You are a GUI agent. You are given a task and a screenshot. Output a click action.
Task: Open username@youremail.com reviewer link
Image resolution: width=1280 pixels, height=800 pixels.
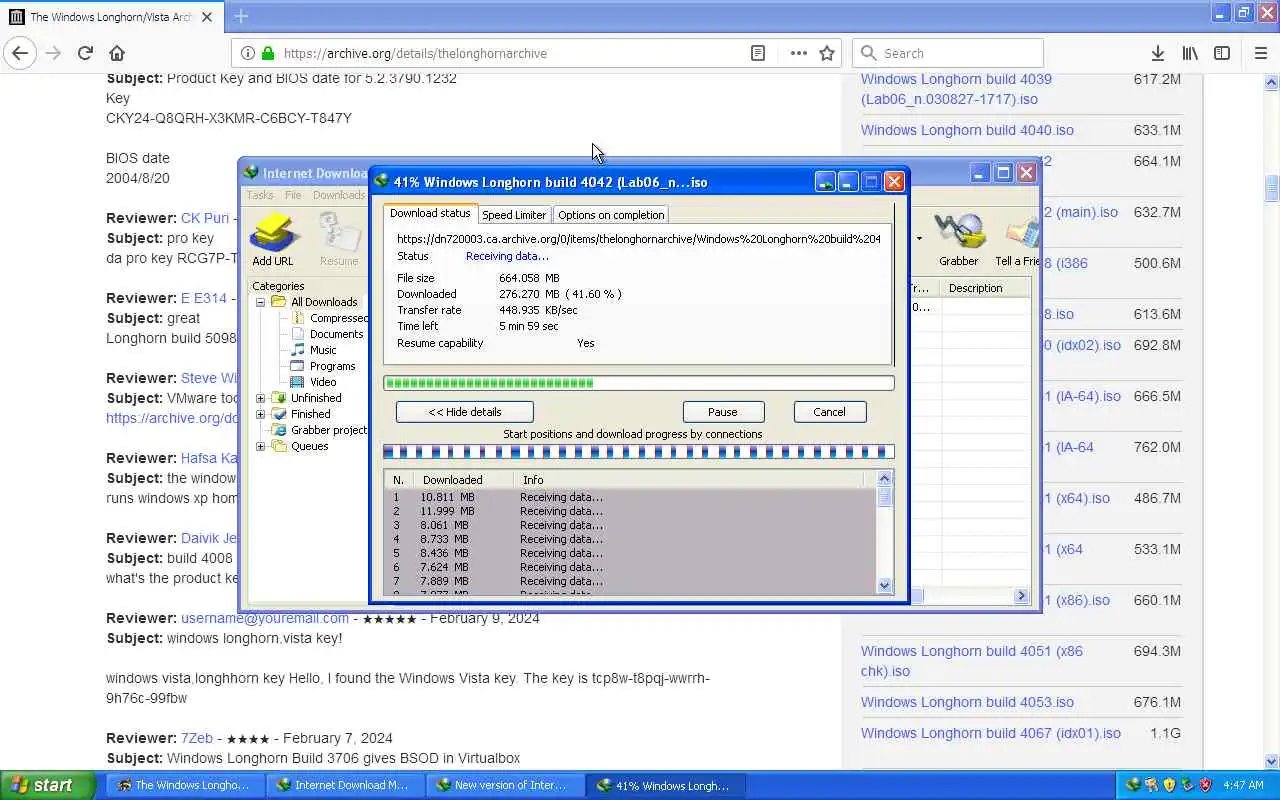coord(265,618)
